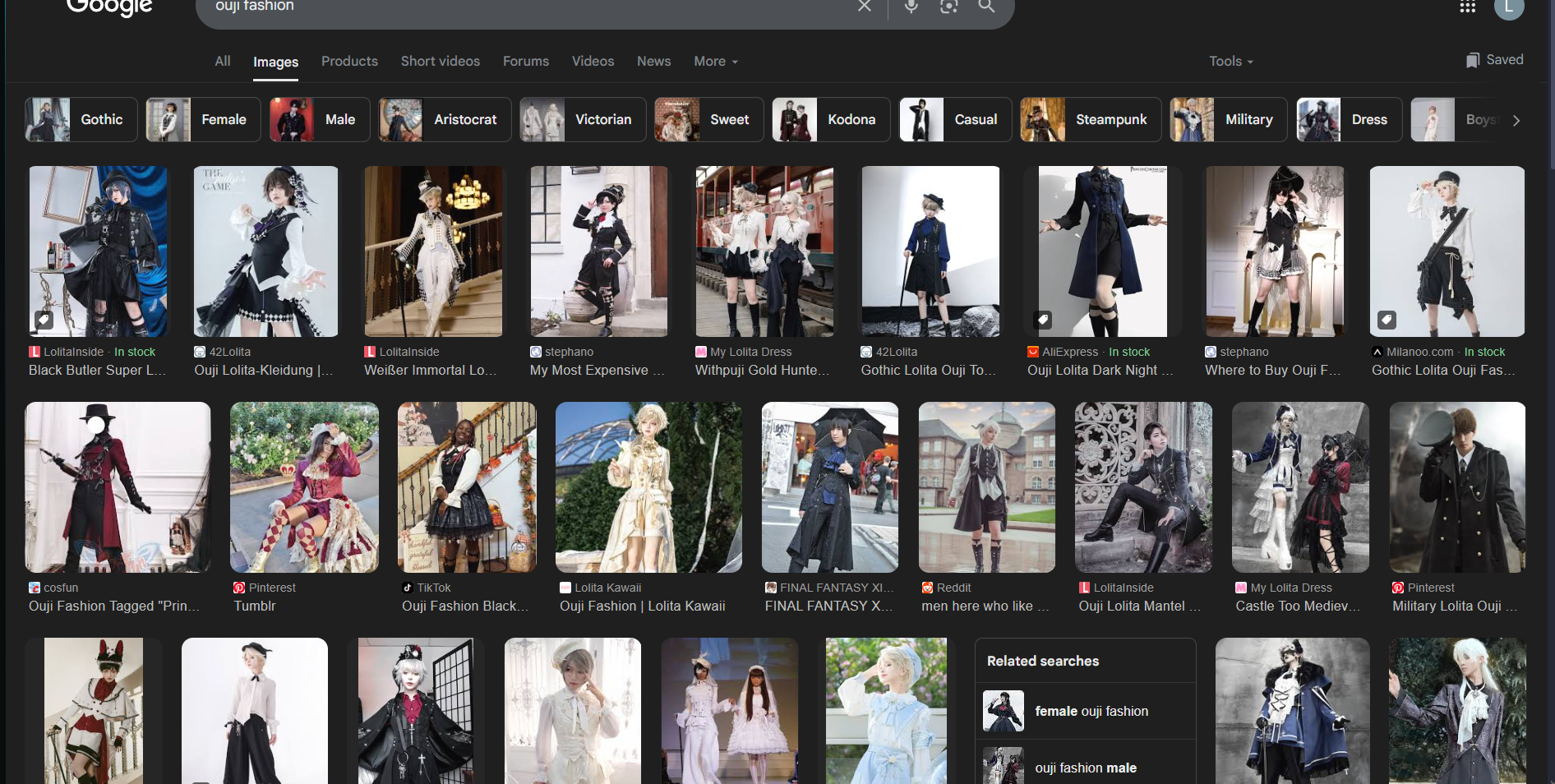Click the Google logo

click(109, 7)
